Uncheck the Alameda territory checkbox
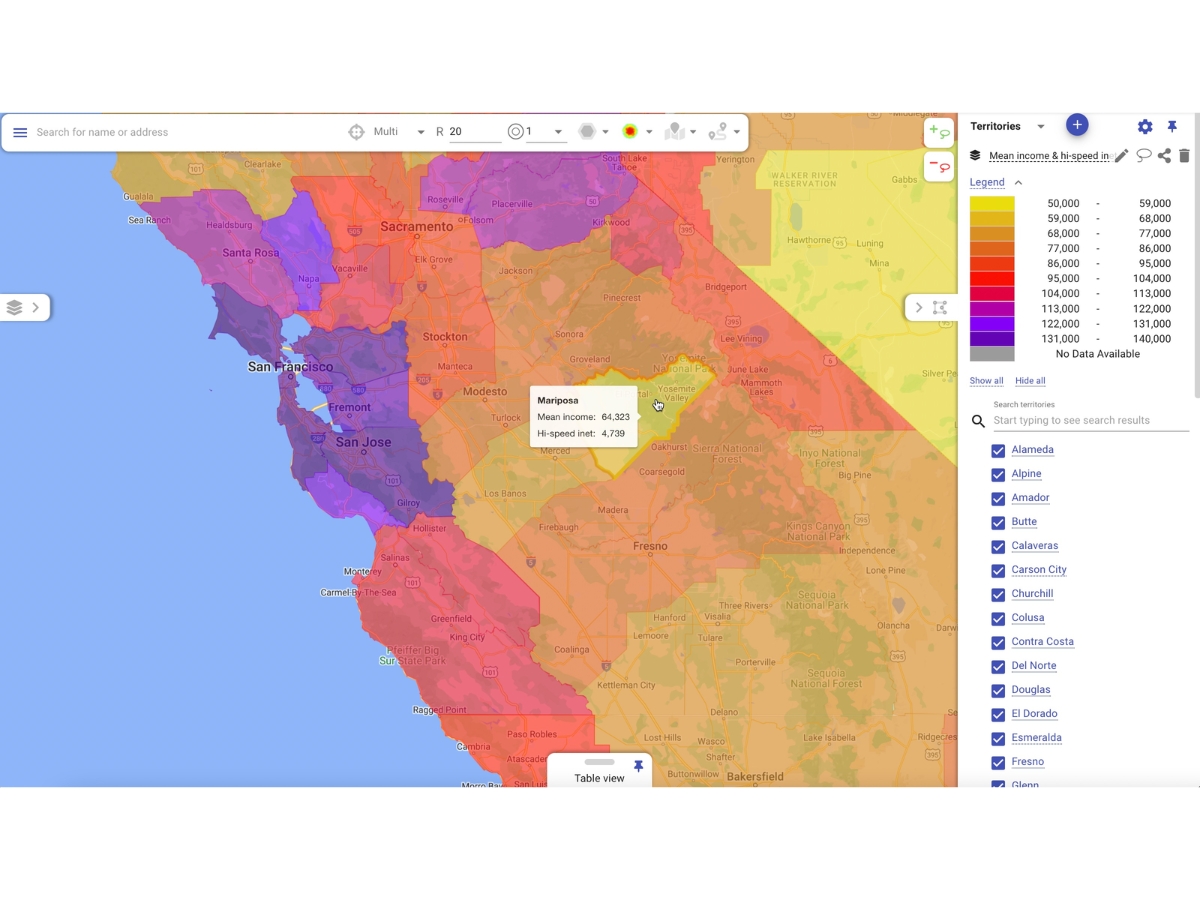This screenshot has height=900, width=1200. point(997,450)
